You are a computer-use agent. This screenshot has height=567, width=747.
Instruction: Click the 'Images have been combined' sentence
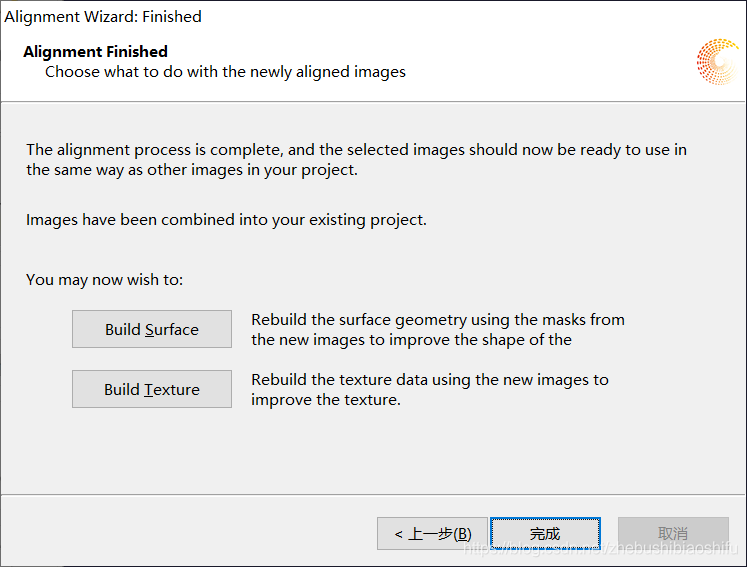click(x=226, y=220)
